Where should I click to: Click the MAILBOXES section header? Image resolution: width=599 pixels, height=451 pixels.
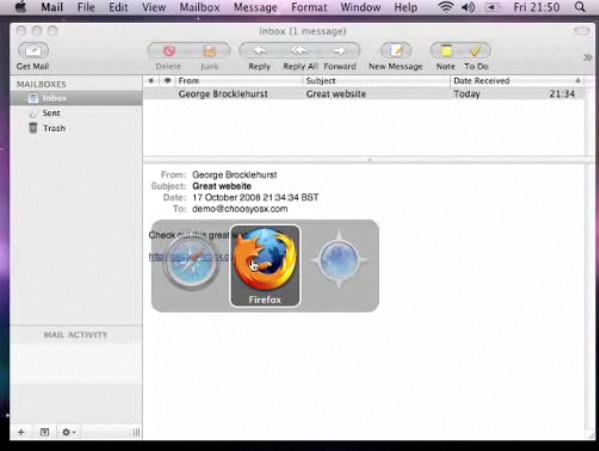(x=41, y=84)
